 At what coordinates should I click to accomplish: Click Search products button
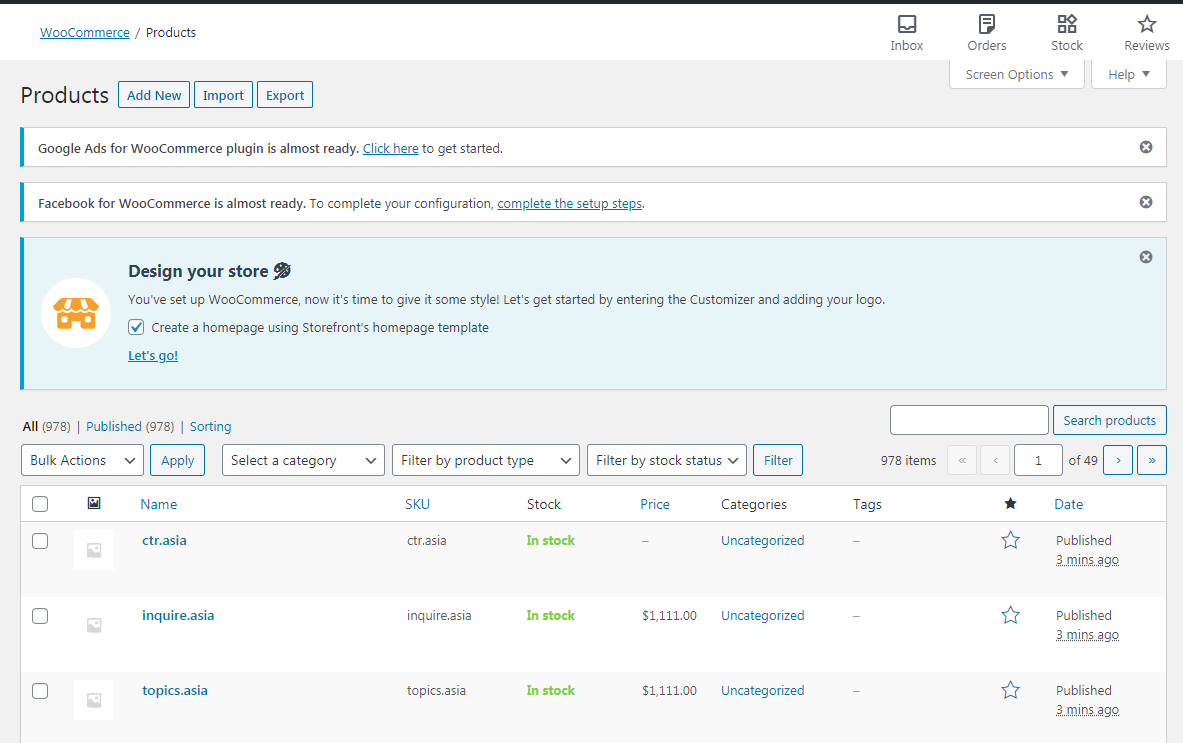(x=1109, y=420)
